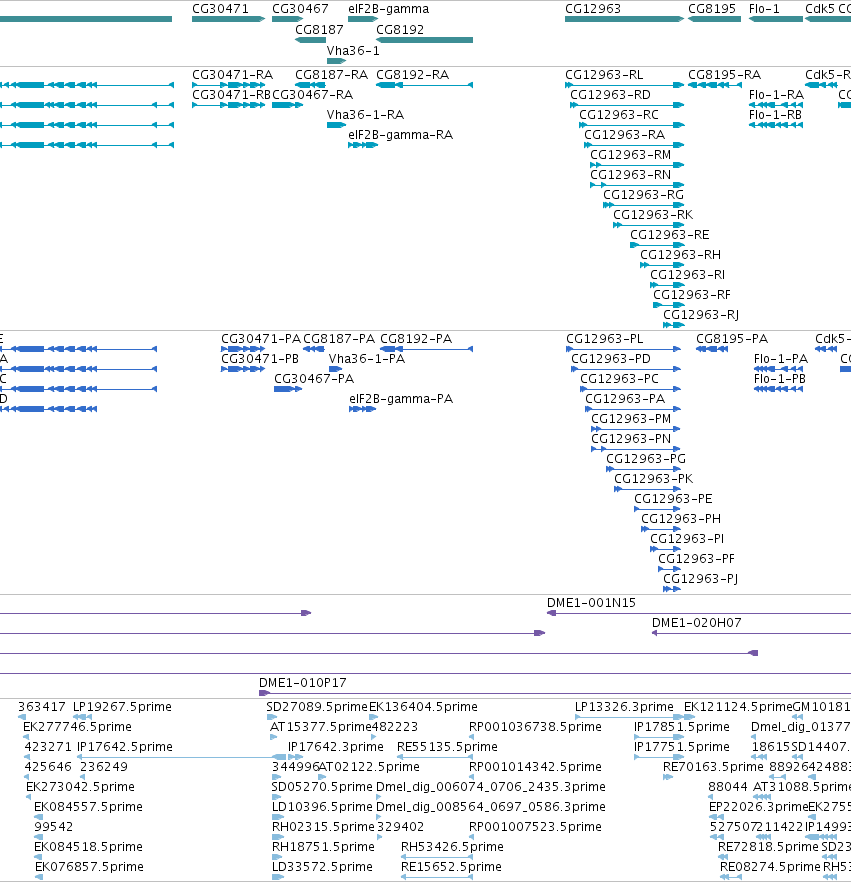Select EST entry 329402
Image resolution: width=851 pixels, height=882 pixels.
point(400,827)
